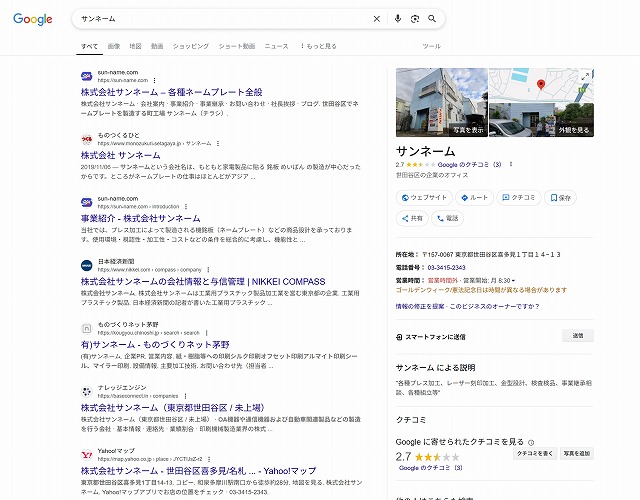The width and height of the screenshot is (640, 500).
Task: Open Google Lens image search
Action: [x=414, y=19]
